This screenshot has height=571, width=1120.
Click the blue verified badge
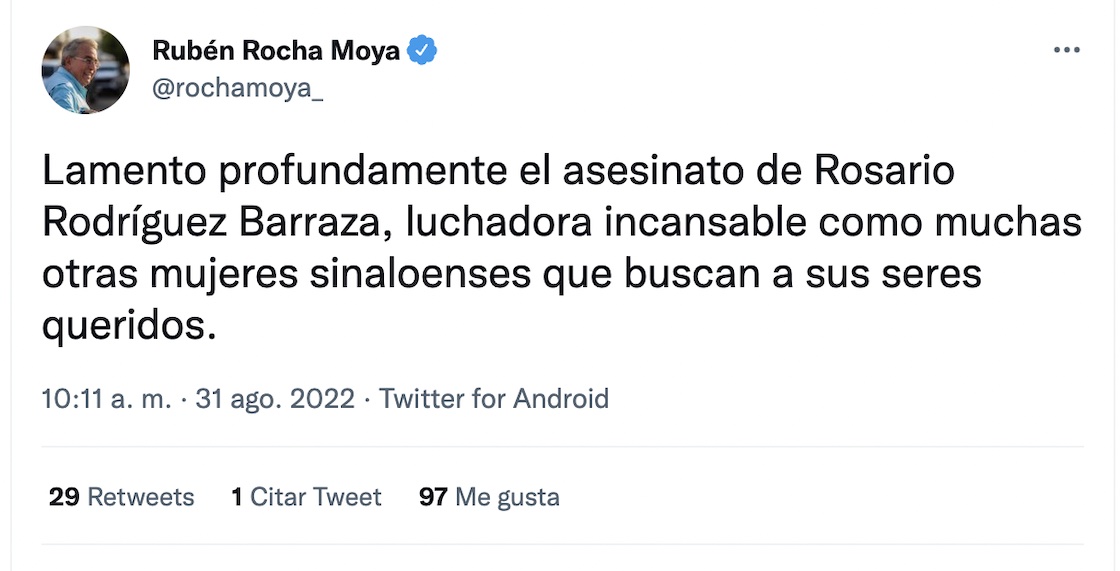coord(422,50)
